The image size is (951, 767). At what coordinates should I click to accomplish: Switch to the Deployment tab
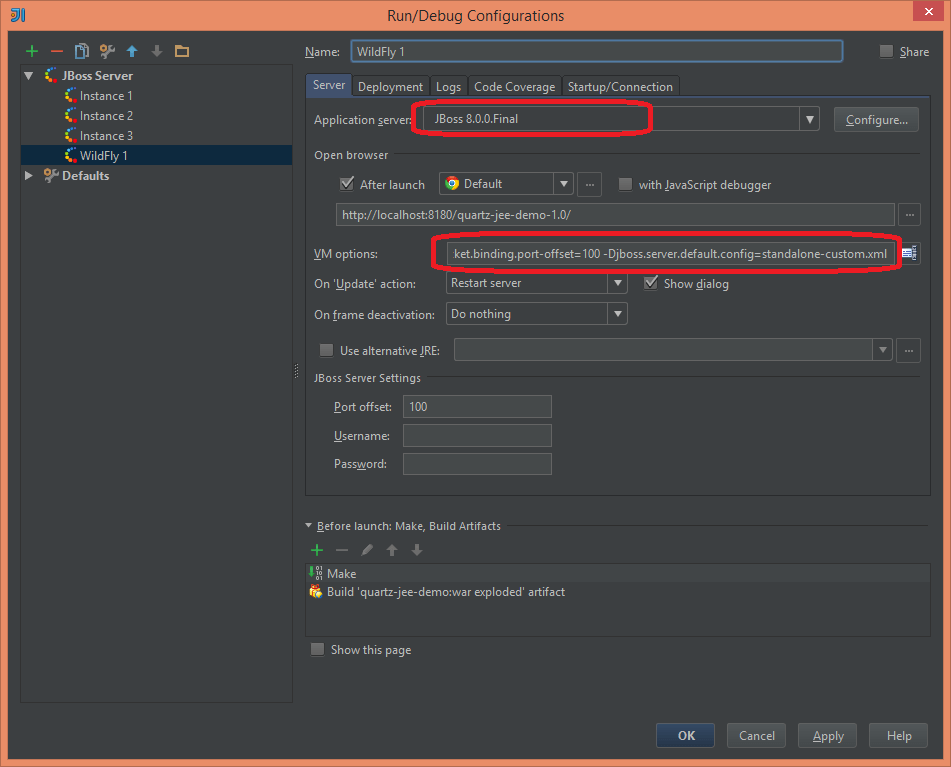coord(390,86)
